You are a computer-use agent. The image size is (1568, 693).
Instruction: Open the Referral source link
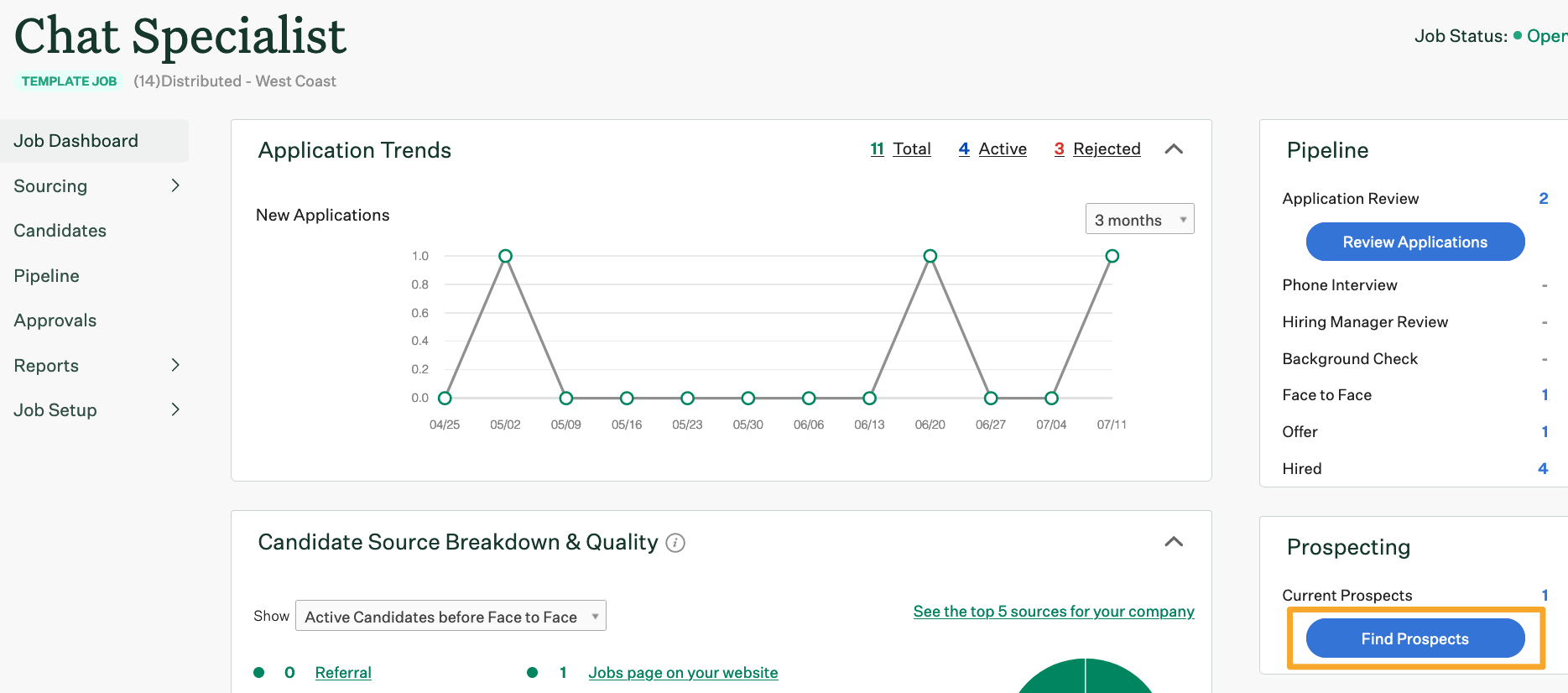click(x=343, y=673)
